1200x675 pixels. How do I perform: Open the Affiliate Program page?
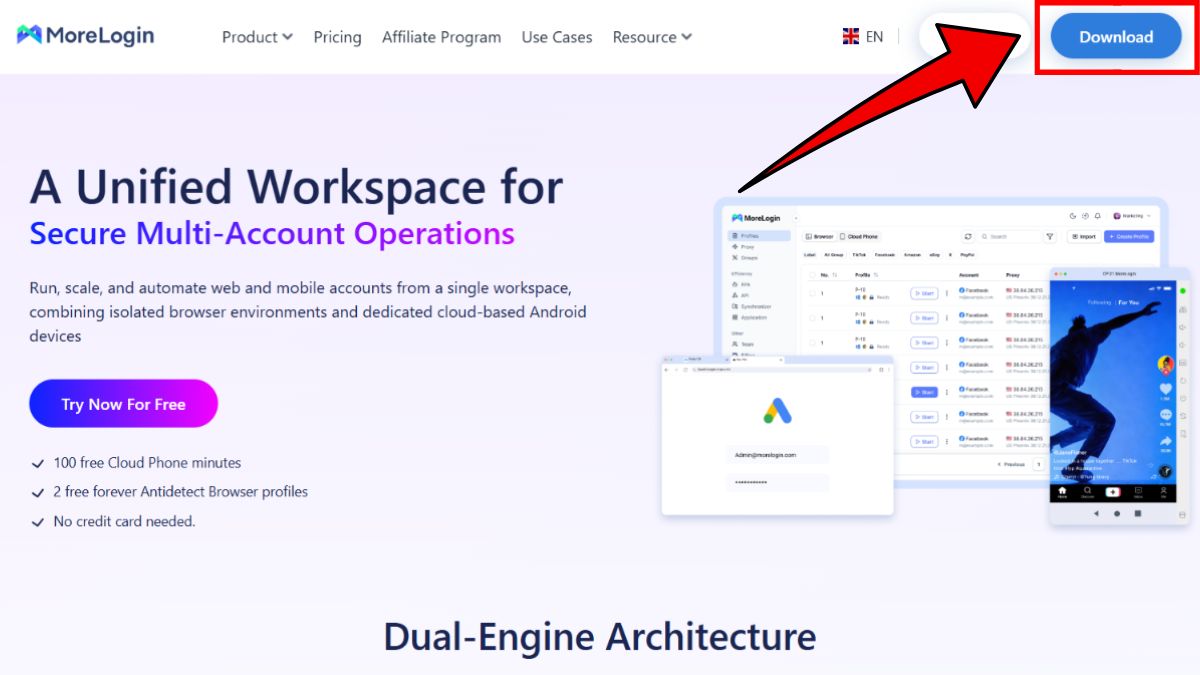pos(441,37)
